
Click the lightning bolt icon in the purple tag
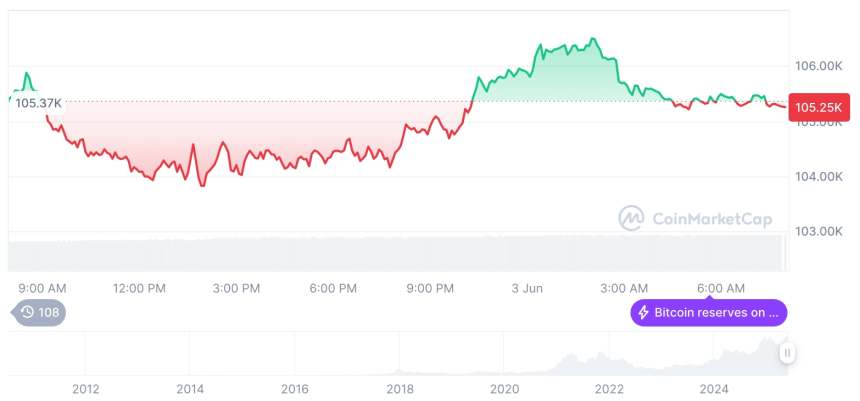[x=644, y=313]
